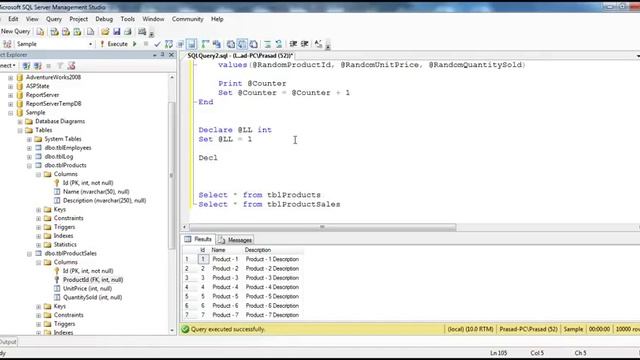640x360 pixels.
Task: Open the Debug menu
Action: pos(104,19)
